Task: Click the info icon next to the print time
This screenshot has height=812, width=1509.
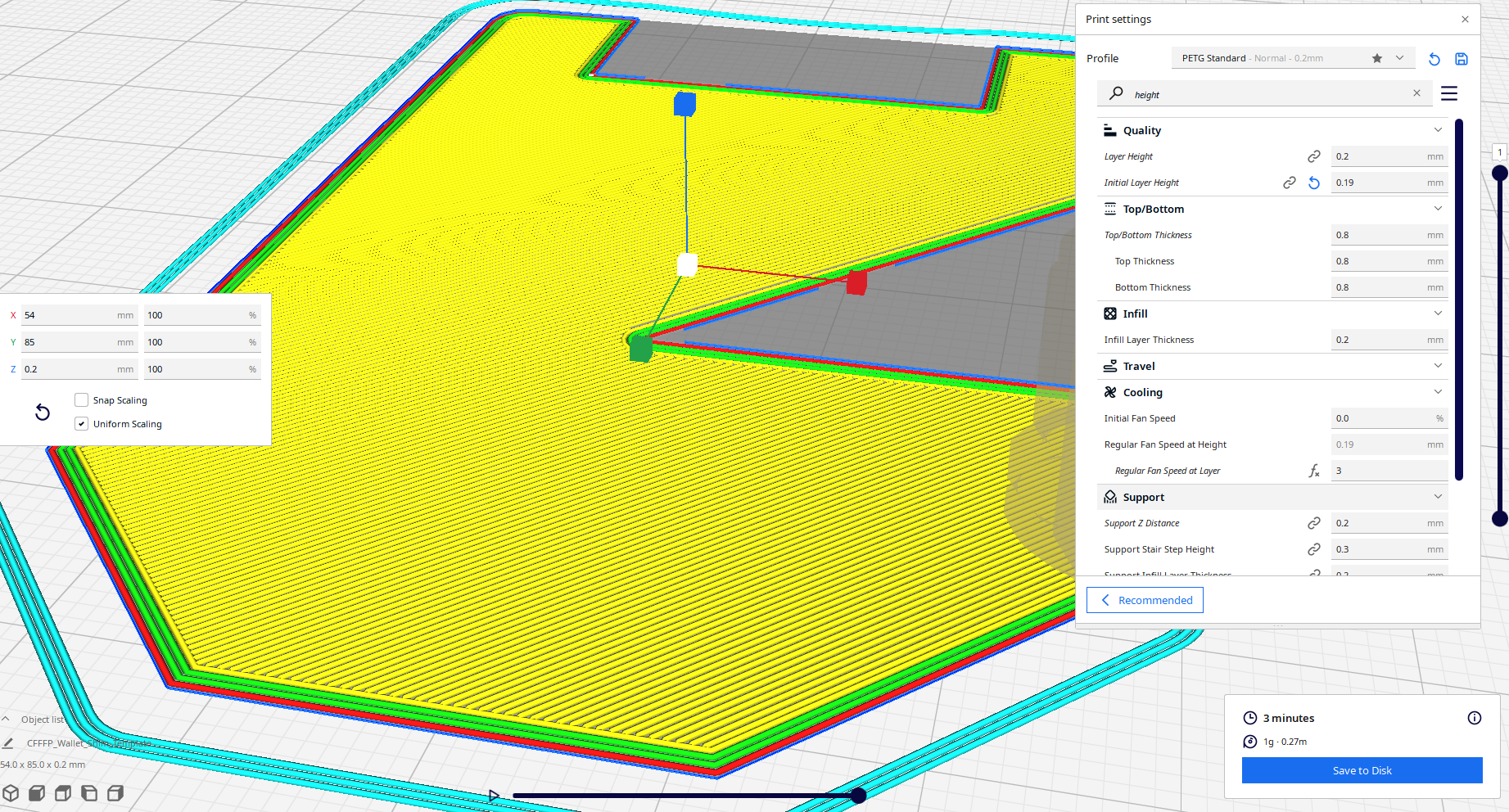Action: click(1475, 718)
